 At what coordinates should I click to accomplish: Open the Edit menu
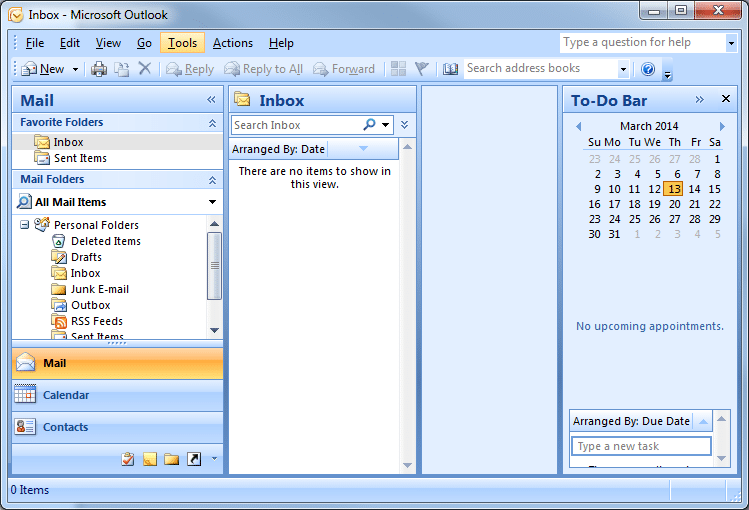70,43
